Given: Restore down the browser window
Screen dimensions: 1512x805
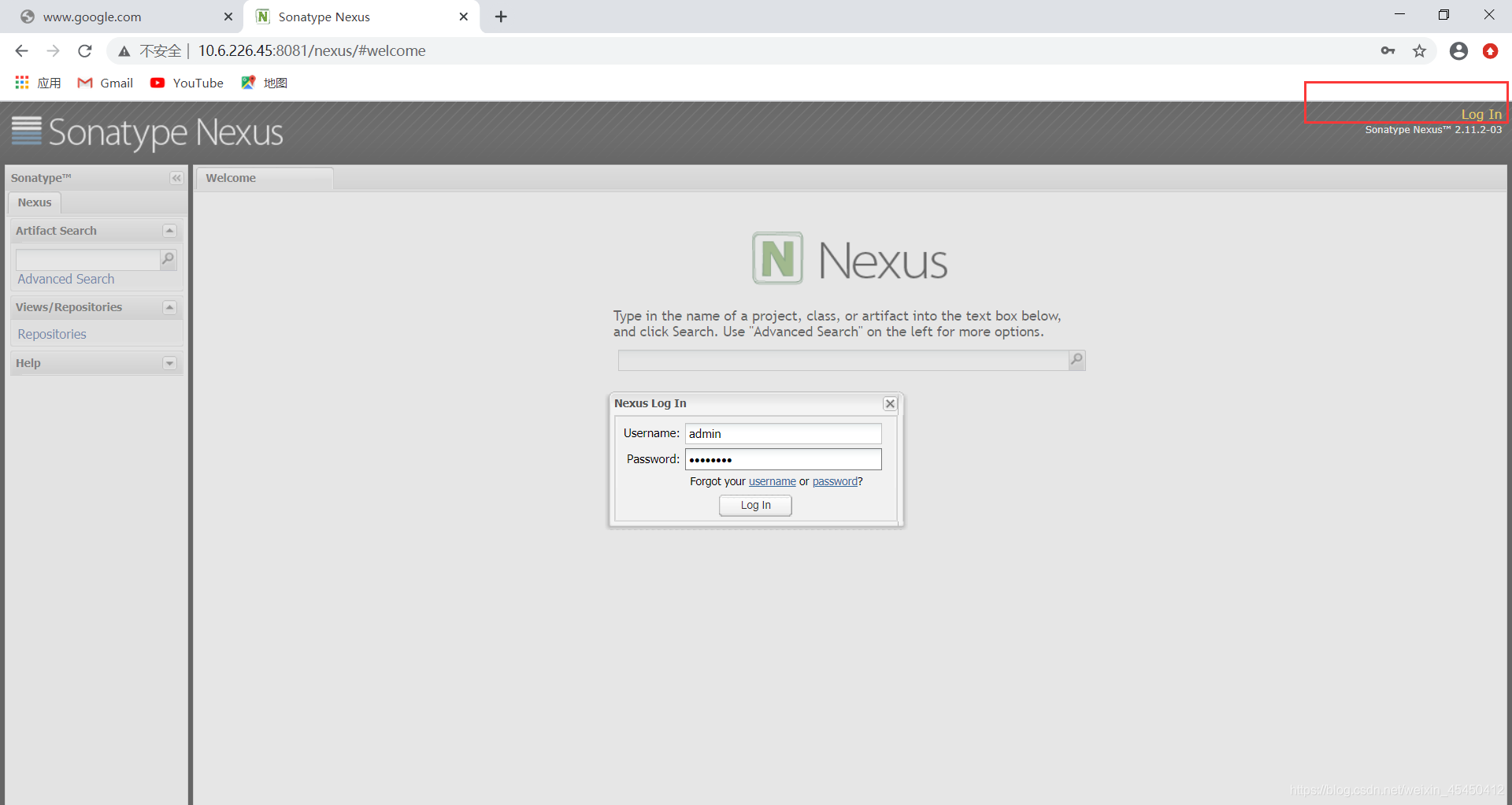Looking at the screenshot, I should [x=1443, y=15].
